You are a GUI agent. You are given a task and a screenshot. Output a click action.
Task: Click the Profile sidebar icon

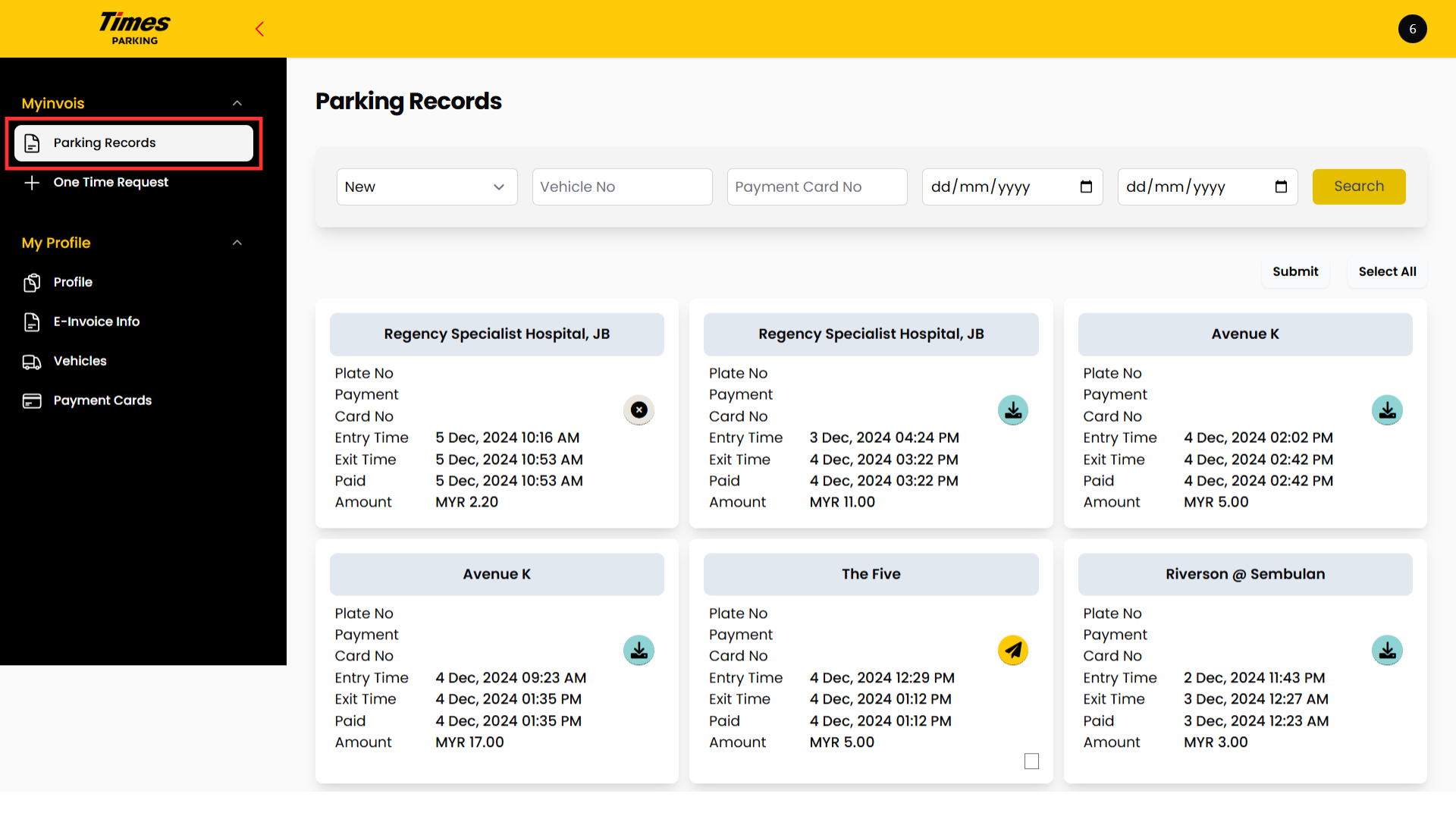tap(32, 282)
